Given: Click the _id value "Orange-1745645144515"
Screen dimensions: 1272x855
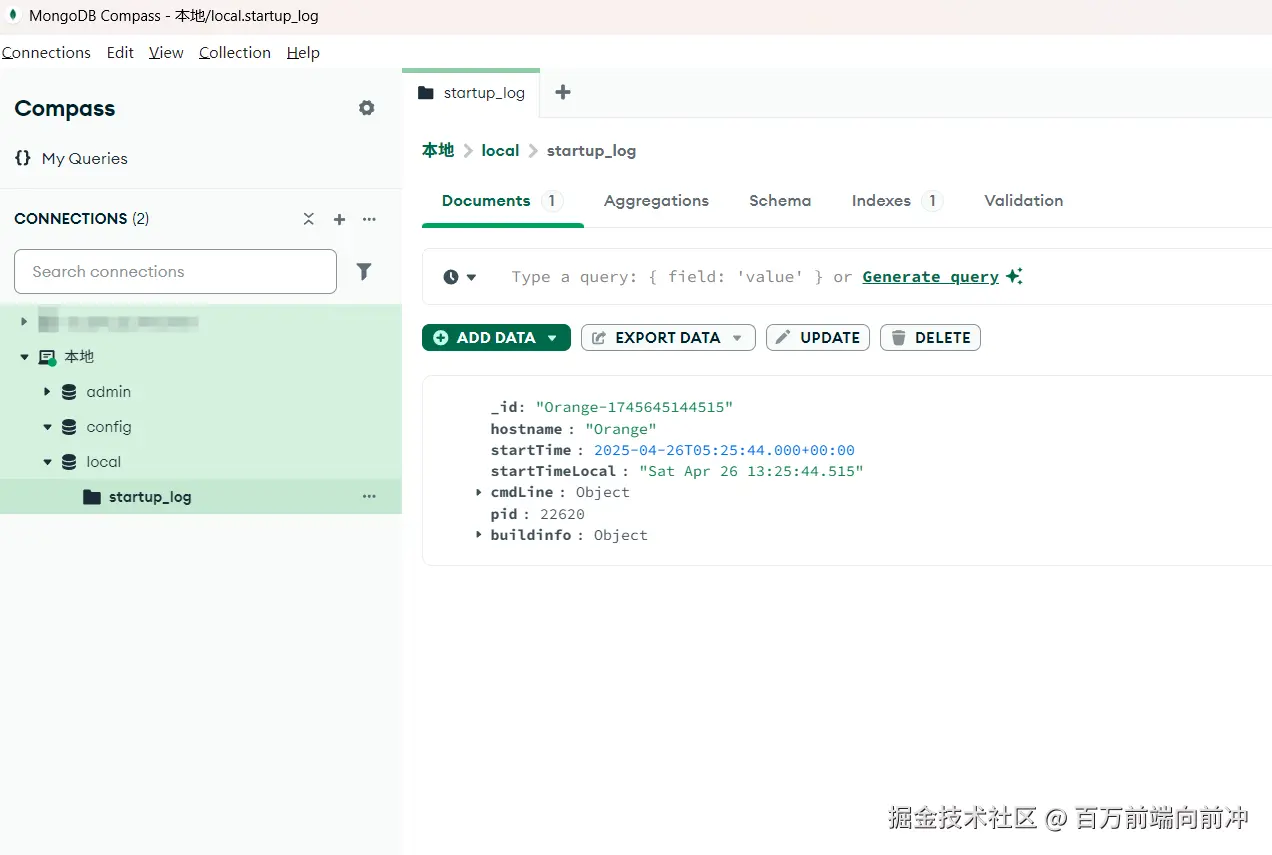Looking at the screenshot, I should coord(634,407).
